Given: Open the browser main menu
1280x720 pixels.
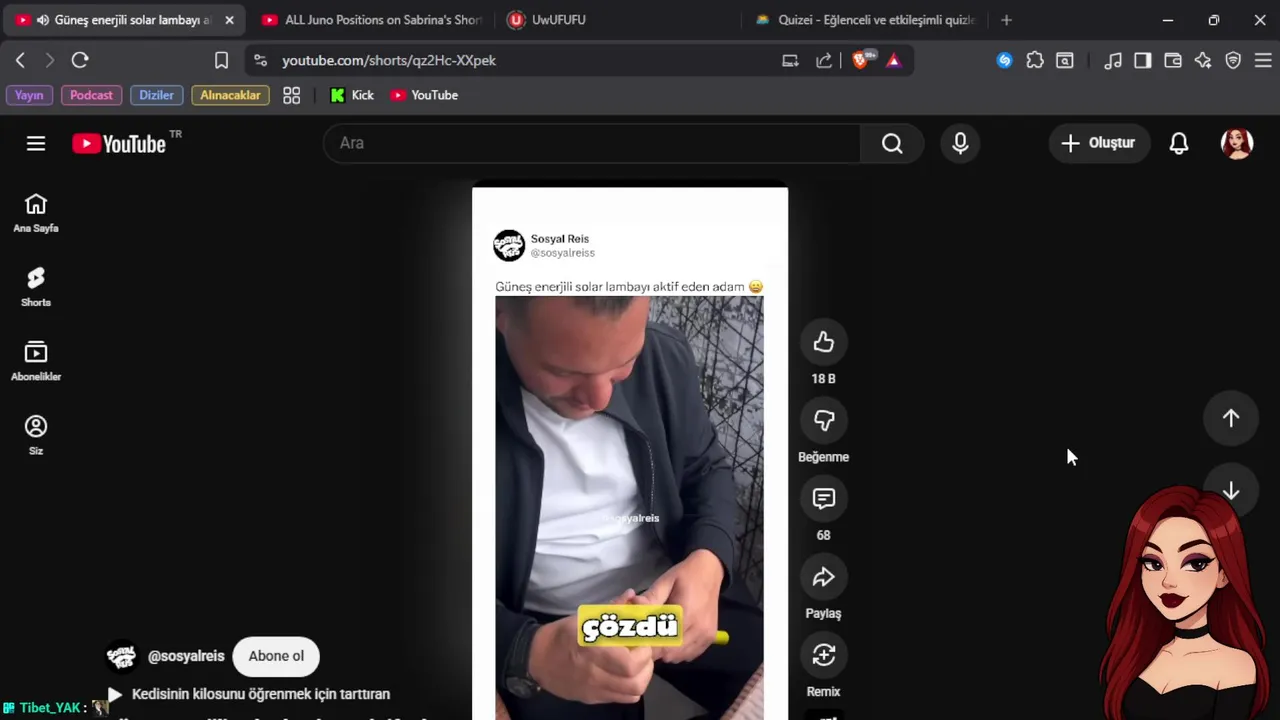Looking at the screenshot, I should tap(1263, 60).
